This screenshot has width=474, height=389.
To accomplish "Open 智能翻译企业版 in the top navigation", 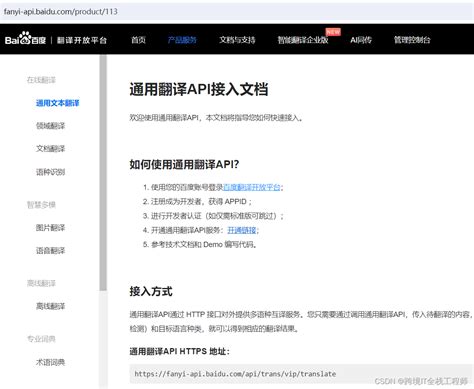I will click(x=303, y=40).
